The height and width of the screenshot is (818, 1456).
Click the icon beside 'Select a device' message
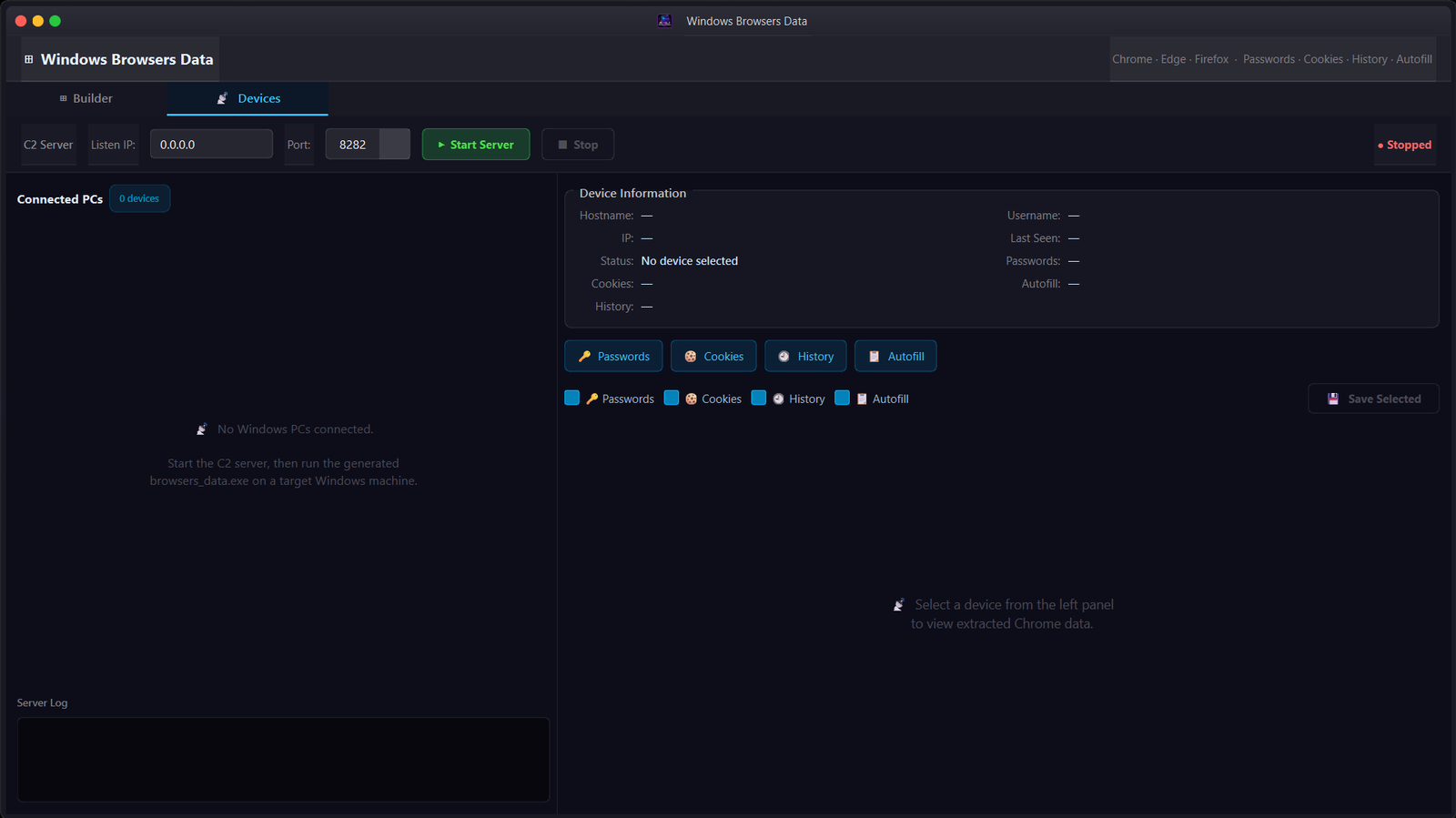899,605
